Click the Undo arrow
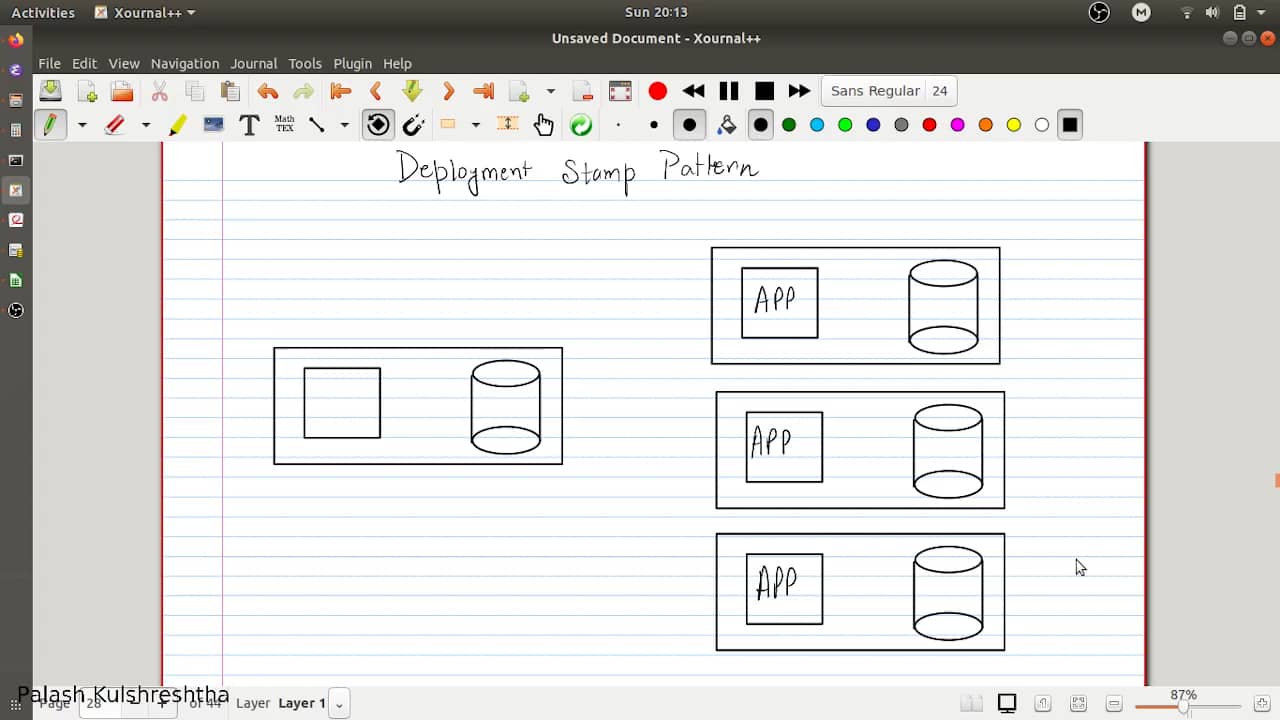Screen dimensions: 1280x720 [267, 91]
